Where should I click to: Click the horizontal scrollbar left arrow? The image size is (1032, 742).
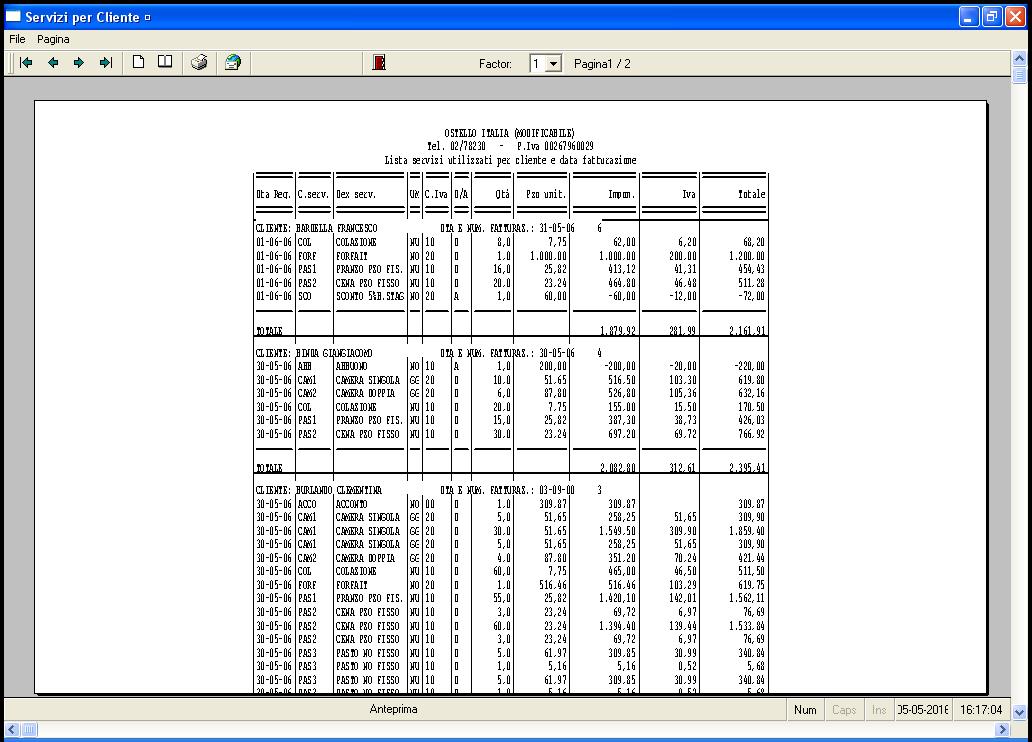pyautogui.click(x=12, y=729)
